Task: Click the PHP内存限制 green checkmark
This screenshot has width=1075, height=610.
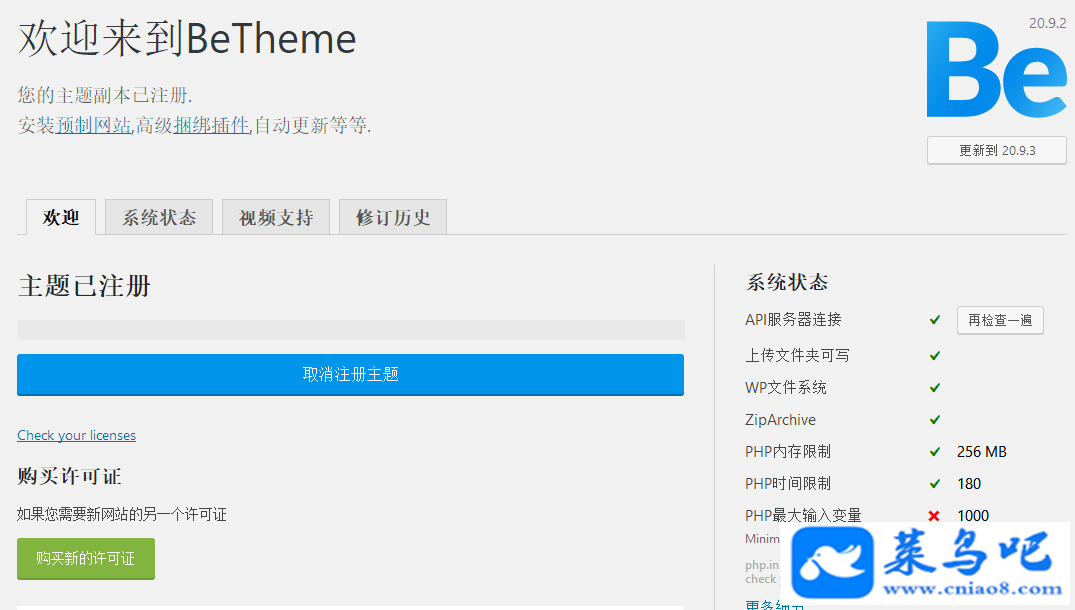Action: (934, 452)
